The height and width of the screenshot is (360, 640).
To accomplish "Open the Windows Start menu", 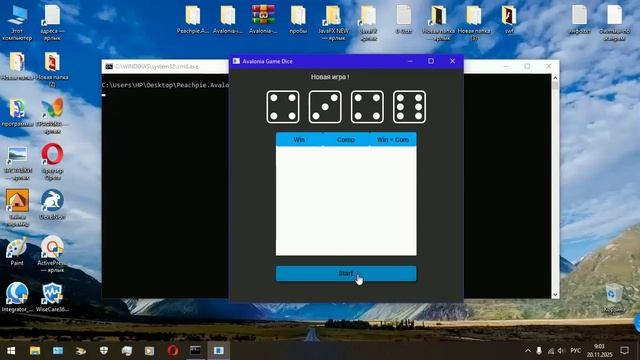I will [11, 351].
